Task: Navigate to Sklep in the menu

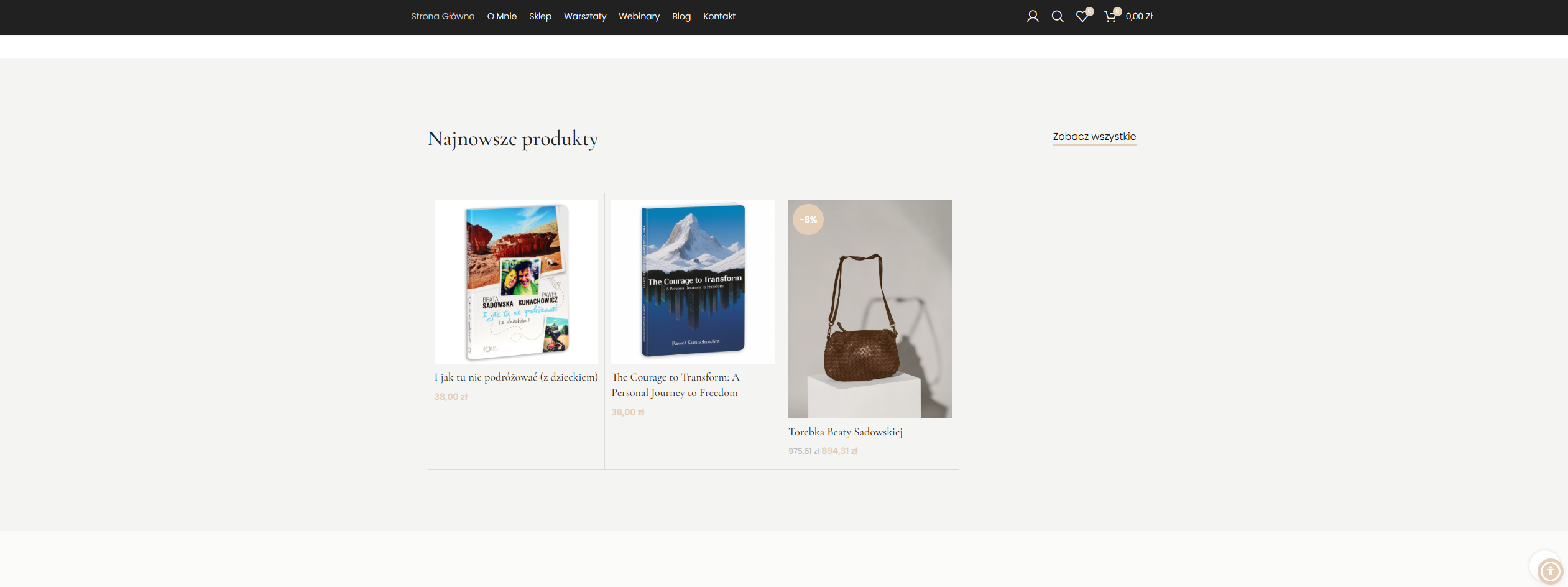Action: (x=540, y=17)
